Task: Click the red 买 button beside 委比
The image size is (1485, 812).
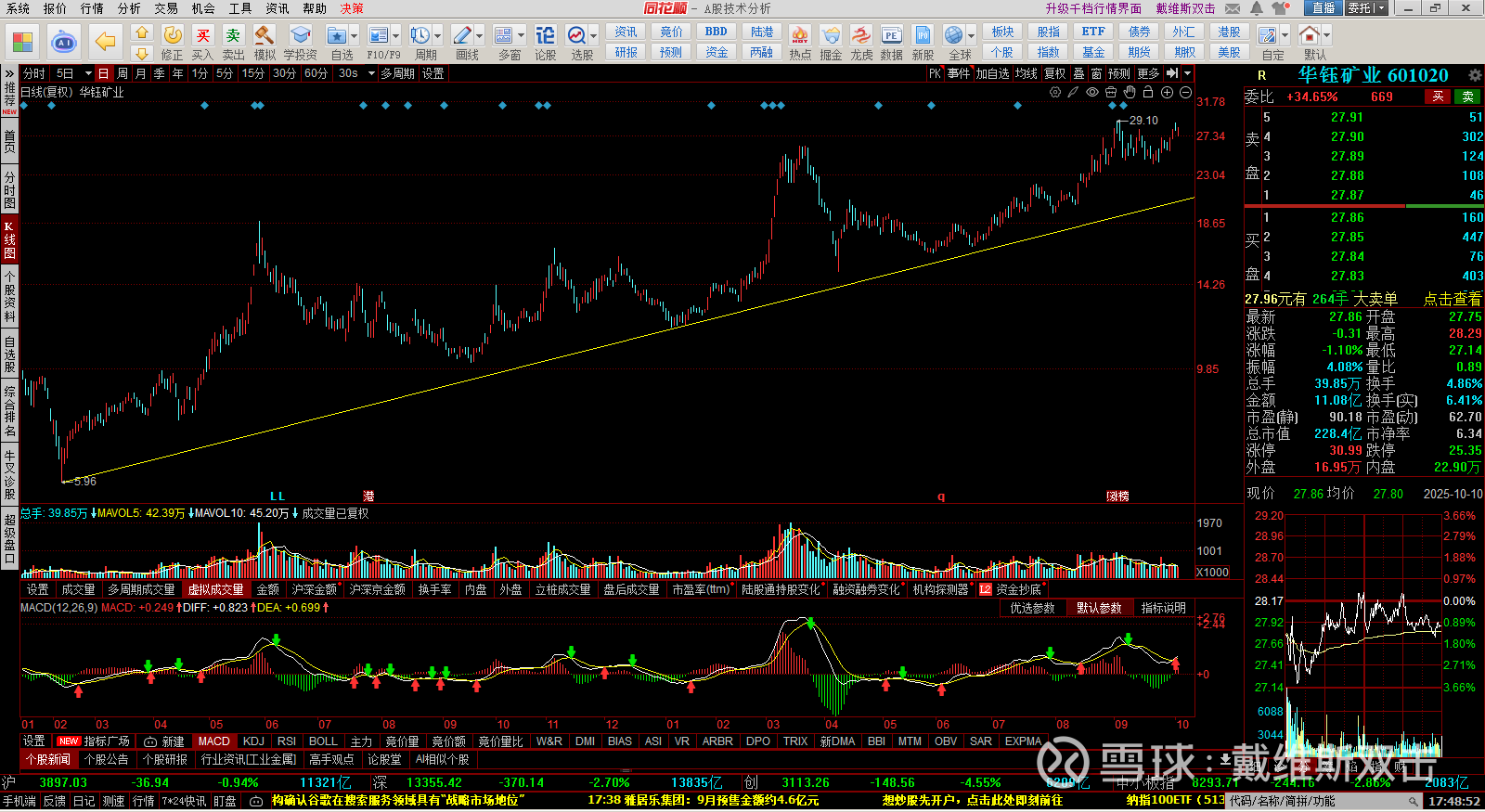Action: [1438, 97]
